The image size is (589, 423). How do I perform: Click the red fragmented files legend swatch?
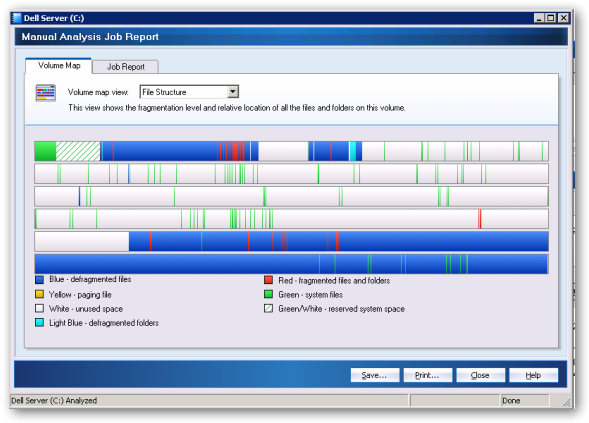268,280
